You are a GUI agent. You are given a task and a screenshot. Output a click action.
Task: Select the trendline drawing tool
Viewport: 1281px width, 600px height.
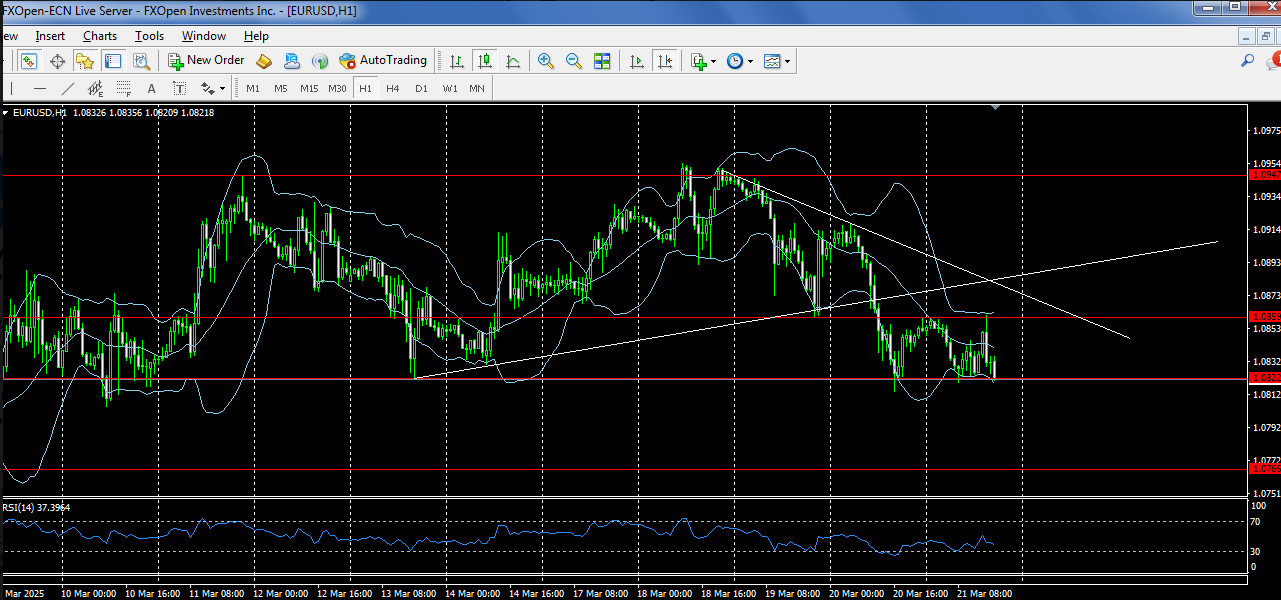pos(67,88)
